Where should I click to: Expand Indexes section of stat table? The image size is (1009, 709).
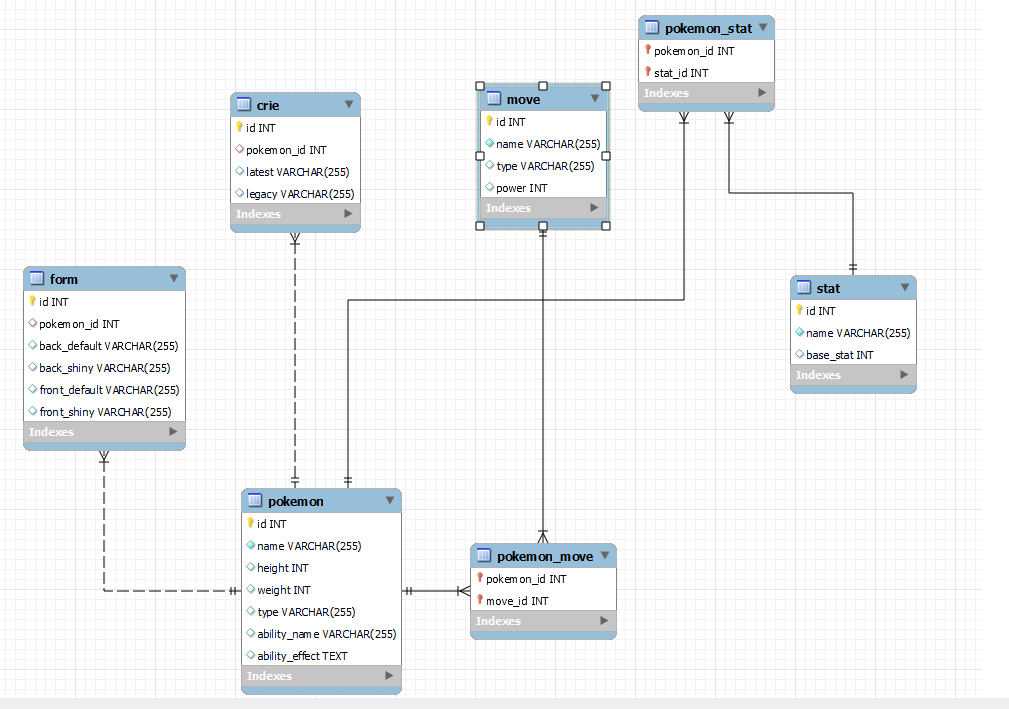coord(904,374)
